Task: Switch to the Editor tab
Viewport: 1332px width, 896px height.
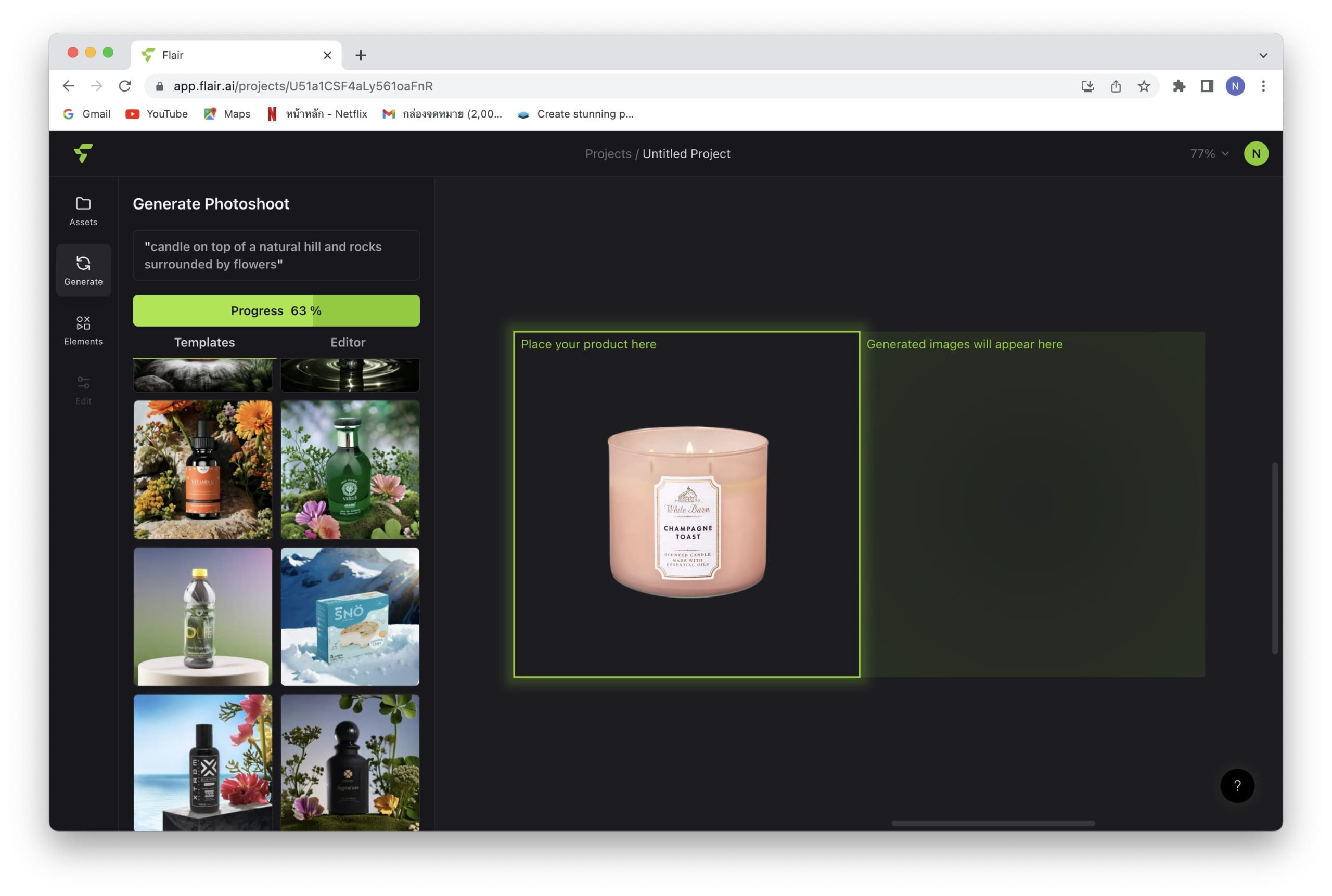Action: [x=348, y=342]
